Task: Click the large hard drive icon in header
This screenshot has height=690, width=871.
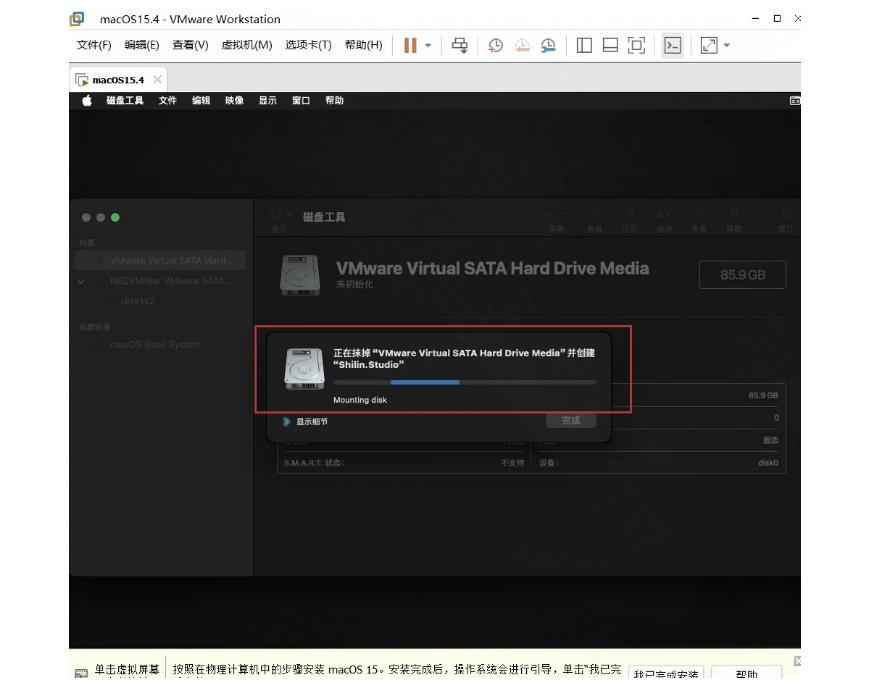Action: point(300,275)
